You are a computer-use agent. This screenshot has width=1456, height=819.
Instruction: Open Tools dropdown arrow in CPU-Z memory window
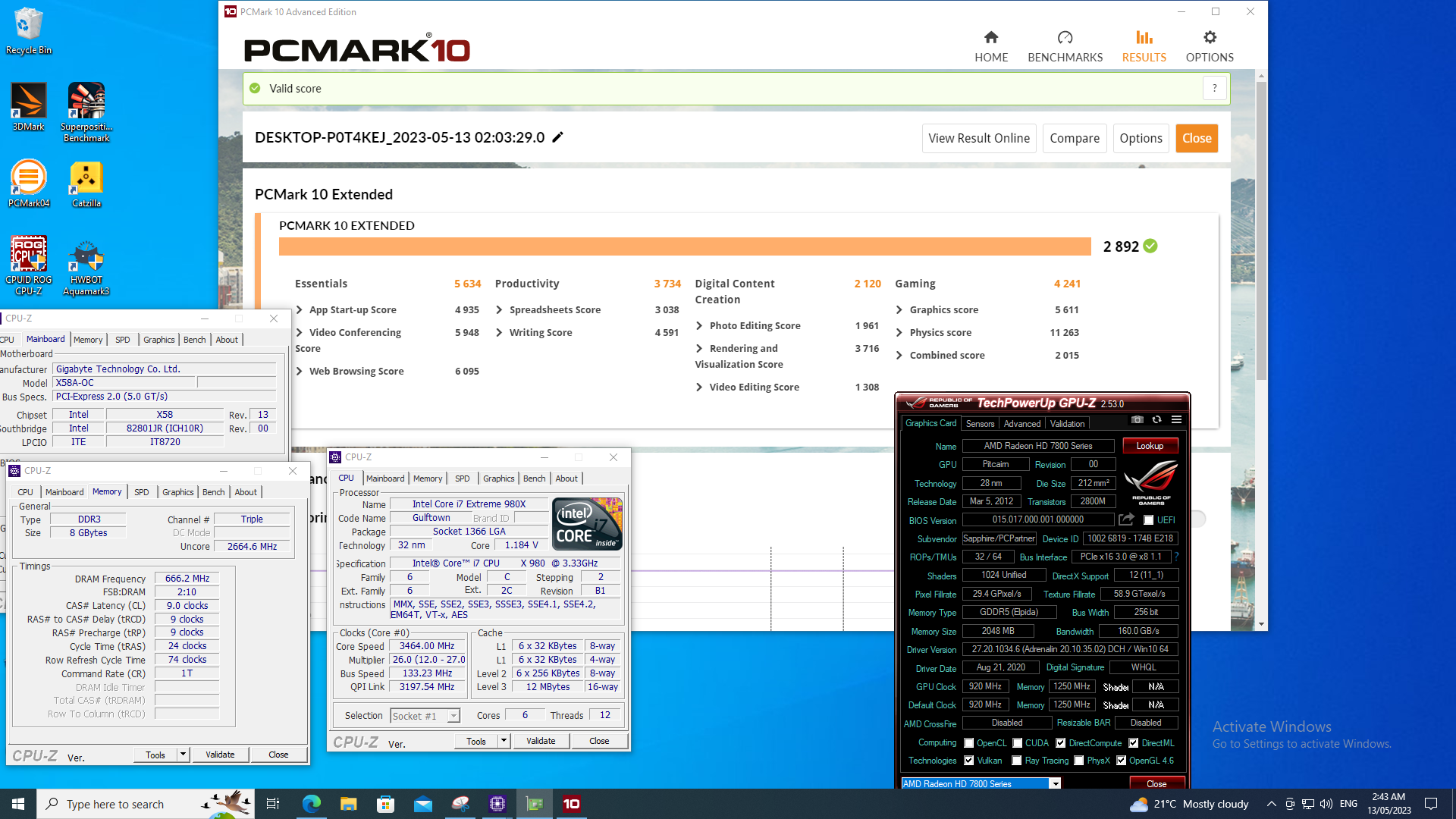183,755
